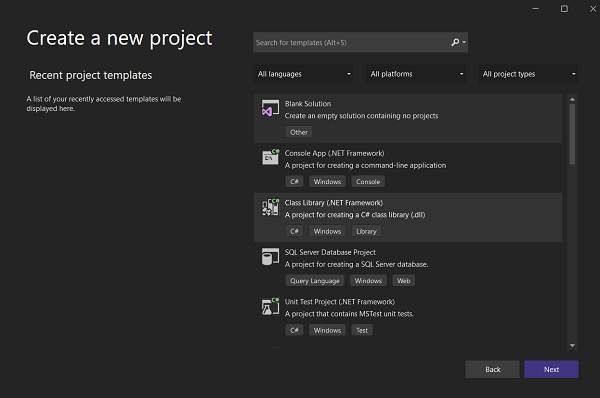Click the Library tag
Viewport: 600px width, 398px height.
pyautogui.click(x=366, y=231)
